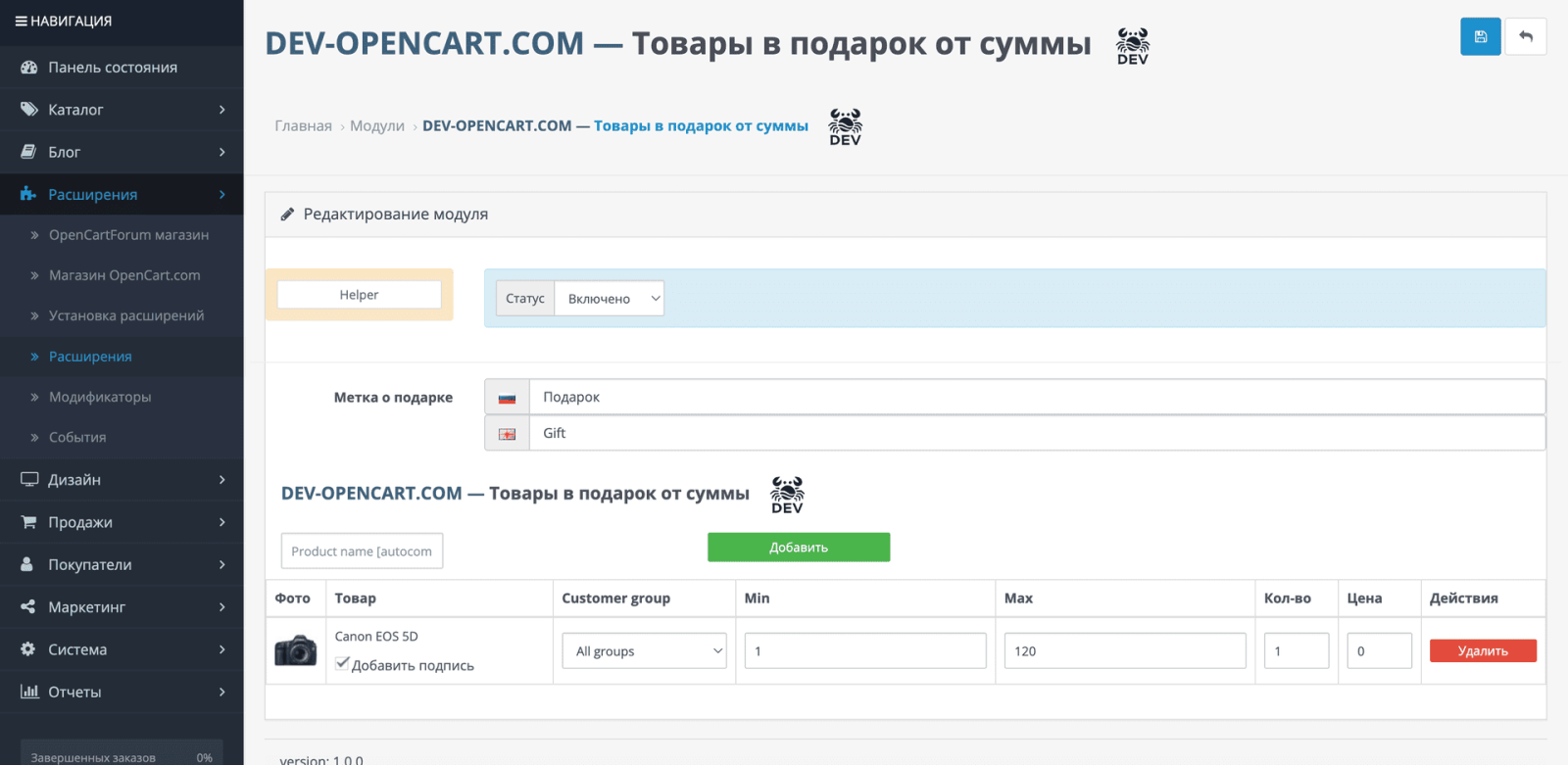This screenshot has height=766, width=1568.
Task: Click the pencil edit module icon
Action: tap(287, 215)
